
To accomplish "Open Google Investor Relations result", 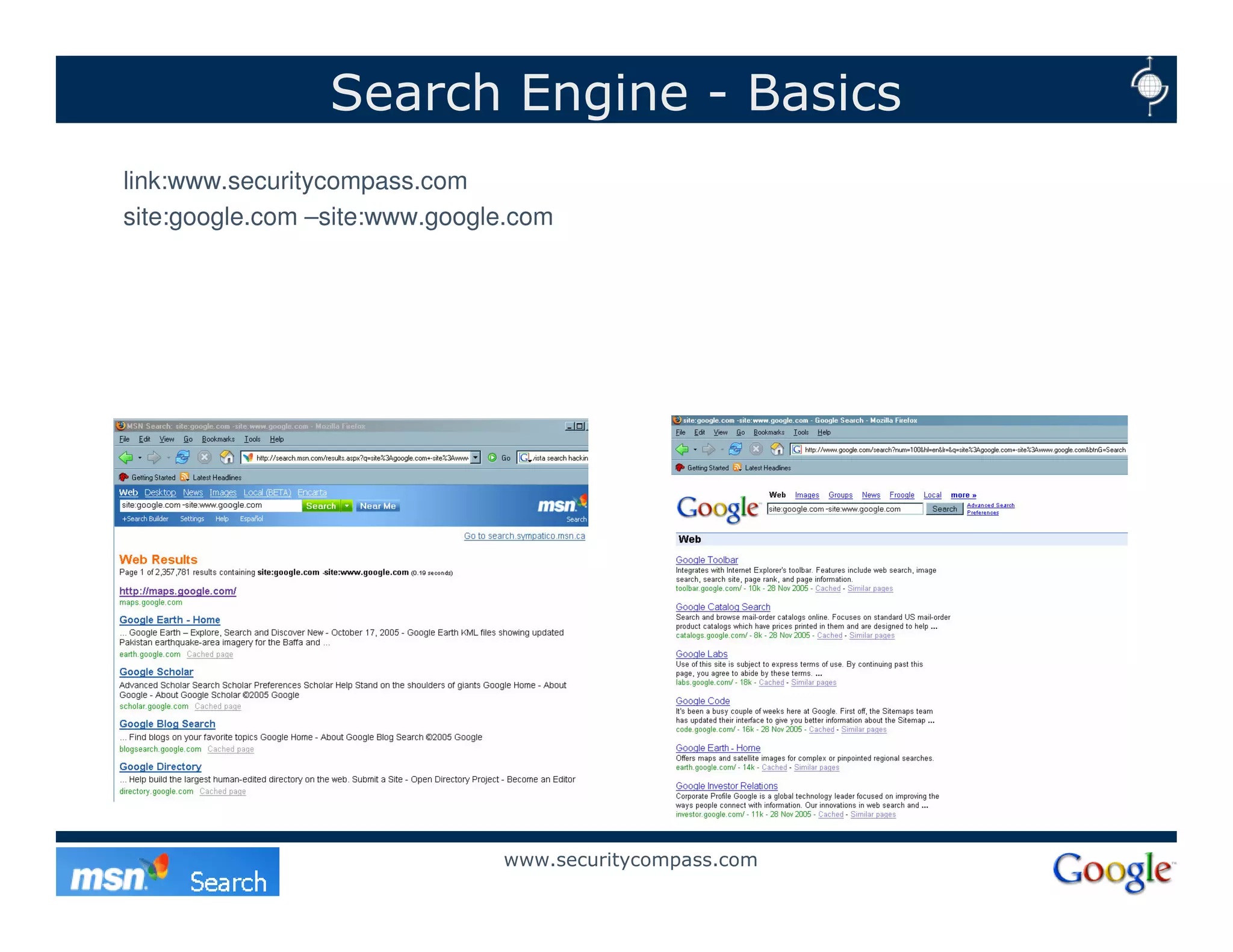I will (726, 786).
